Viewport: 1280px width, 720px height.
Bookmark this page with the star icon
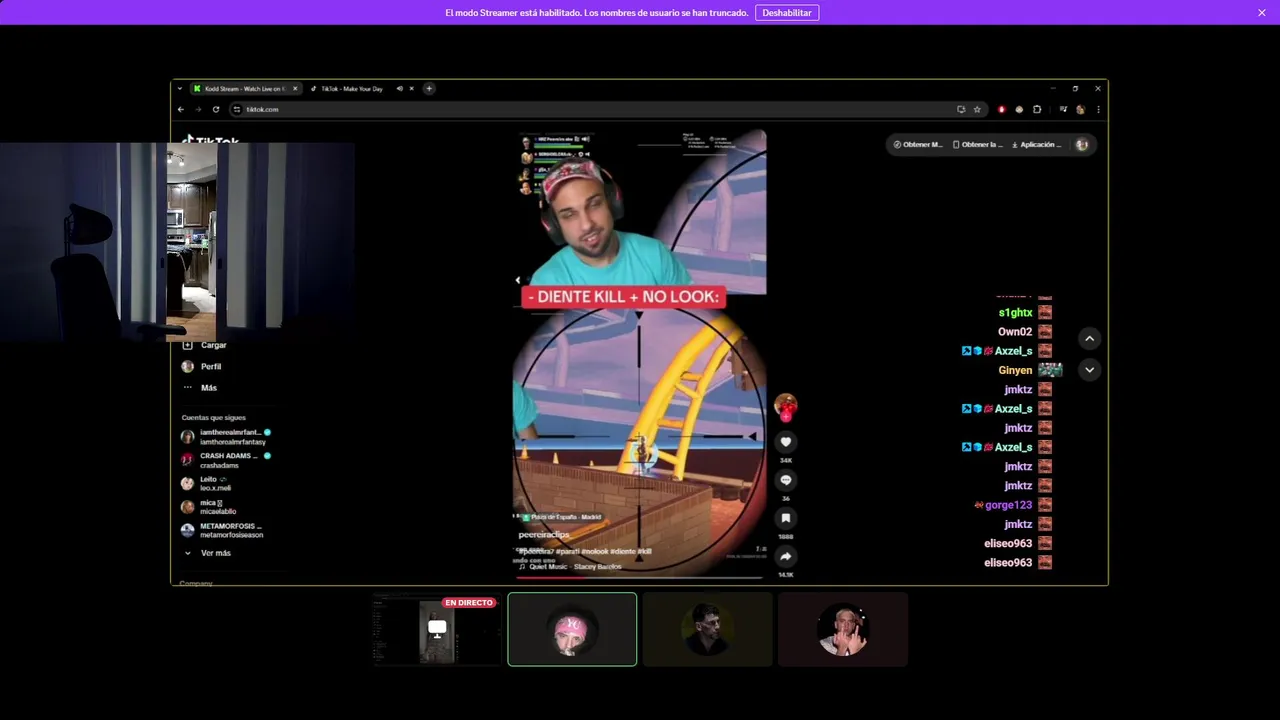[x=977, y=109]
